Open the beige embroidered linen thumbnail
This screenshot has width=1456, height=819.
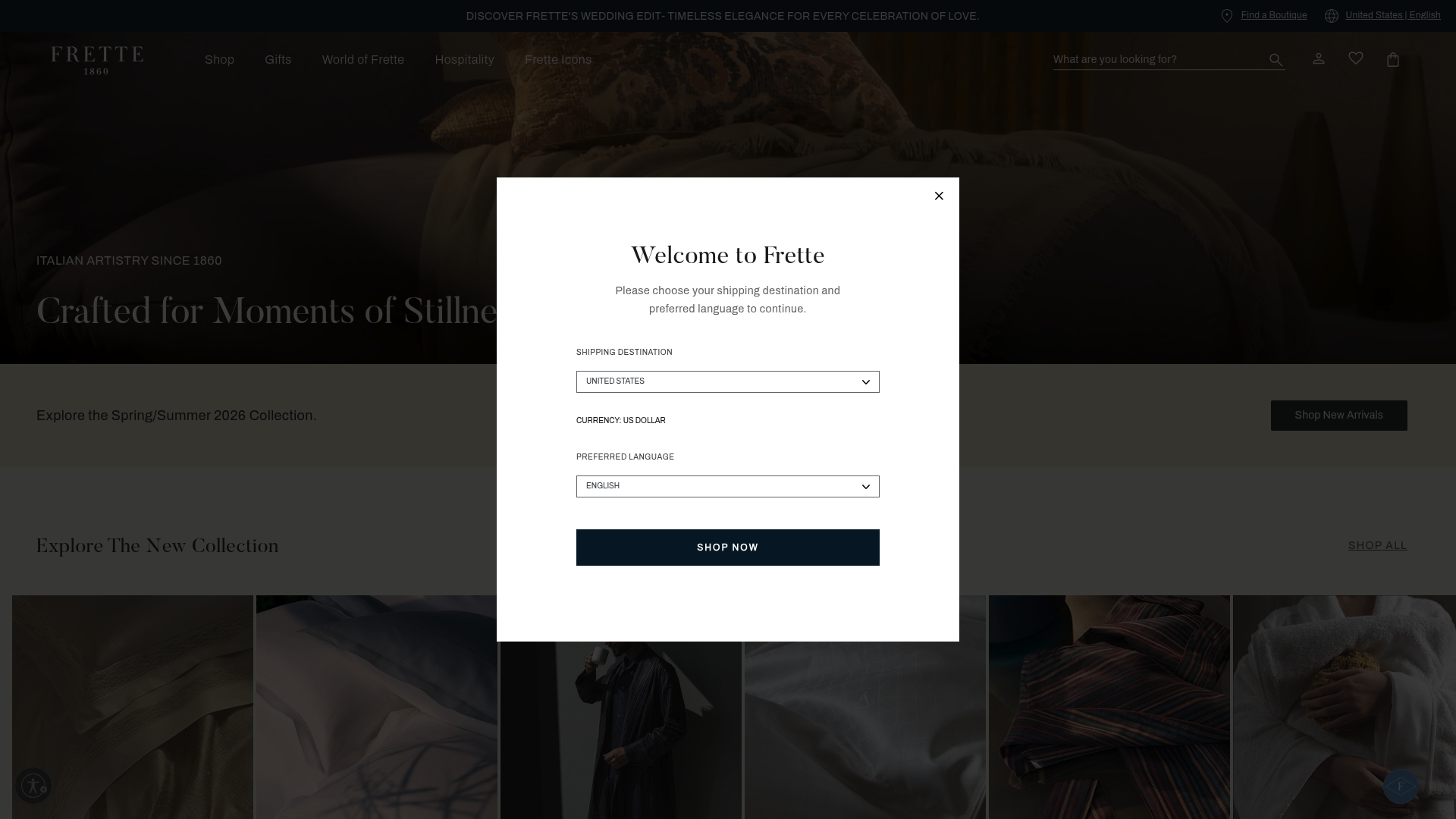click(133, 707)
